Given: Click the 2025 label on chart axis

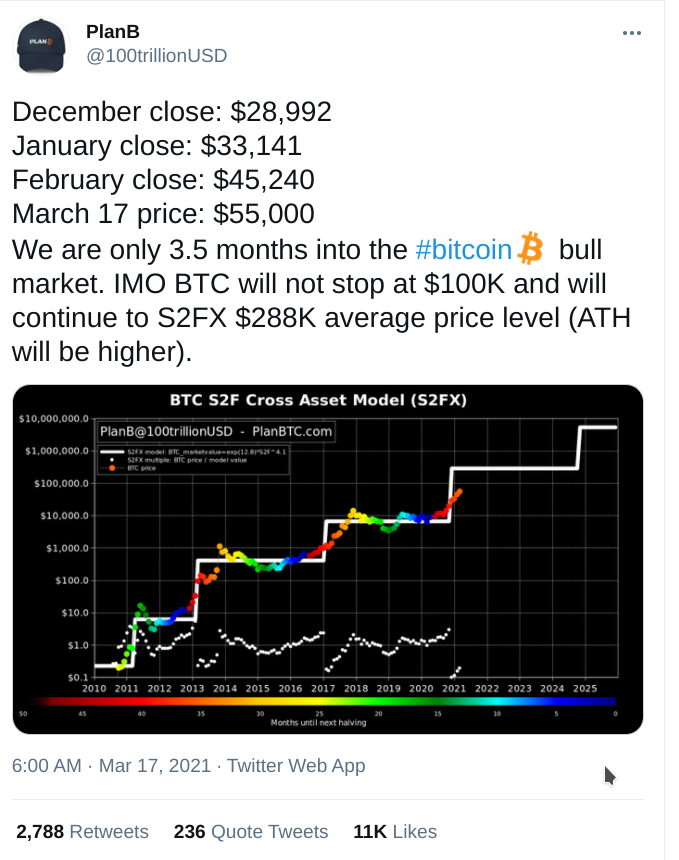Looking at the screenshot, I should 585,688.
